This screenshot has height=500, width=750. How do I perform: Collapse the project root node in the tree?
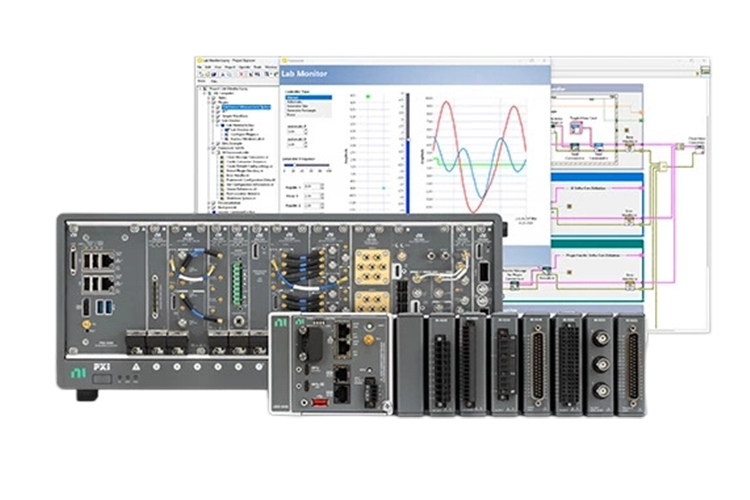(200, 89)
